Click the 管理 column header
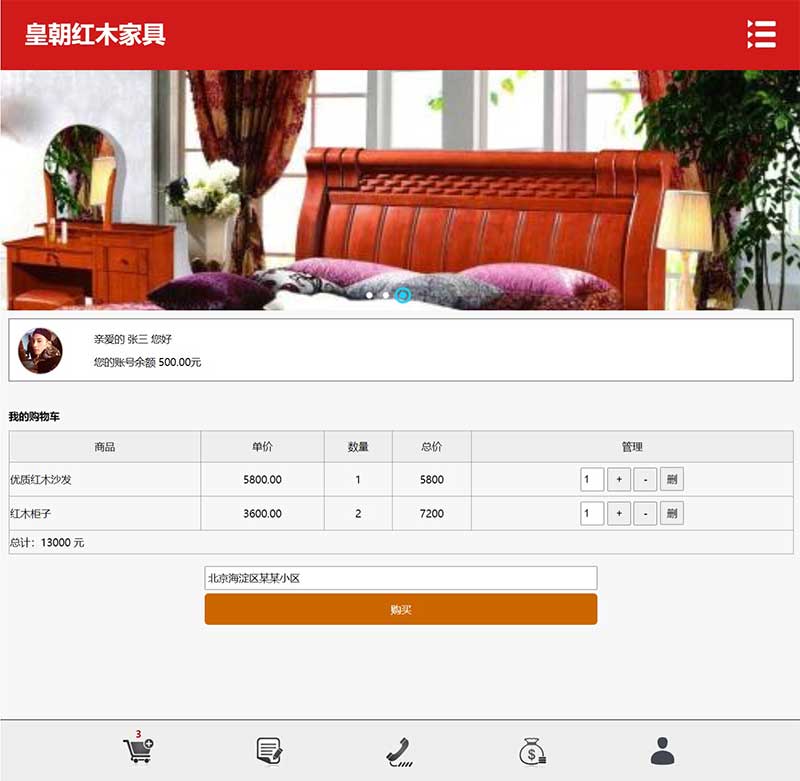The height and width of the screenshot is (781, 800). pos(632,447)
